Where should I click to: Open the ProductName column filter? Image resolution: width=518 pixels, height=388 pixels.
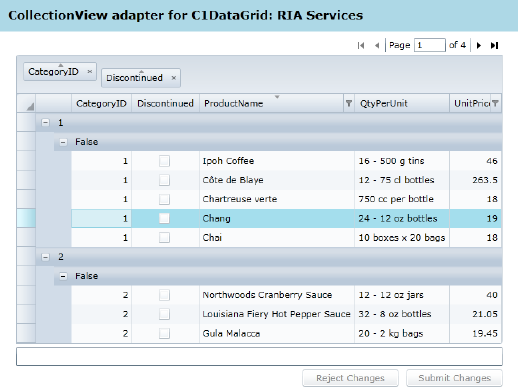pos(349,103)
